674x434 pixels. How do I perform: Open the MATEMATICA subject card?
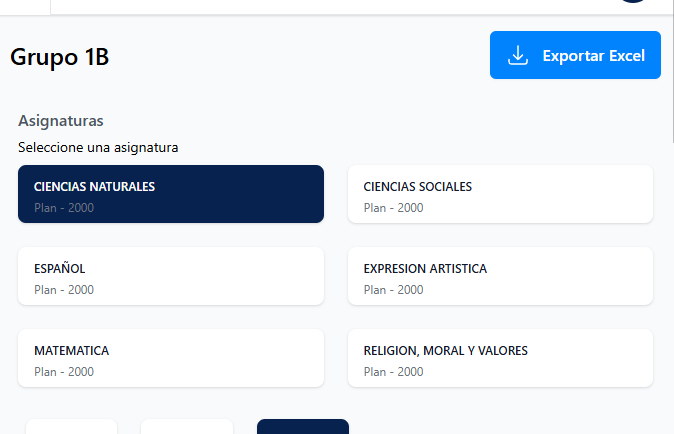(x=171, y=358)
